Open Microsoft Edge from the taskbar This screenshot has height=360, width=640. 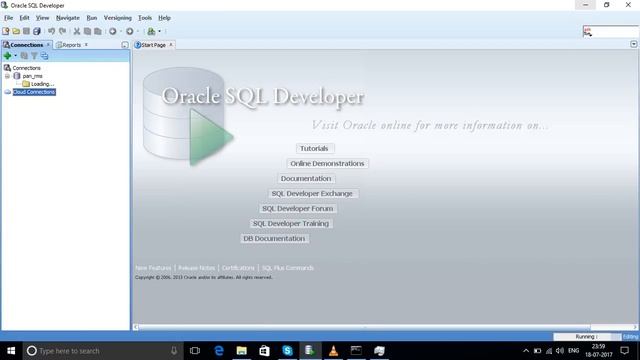tap(219, 351)
